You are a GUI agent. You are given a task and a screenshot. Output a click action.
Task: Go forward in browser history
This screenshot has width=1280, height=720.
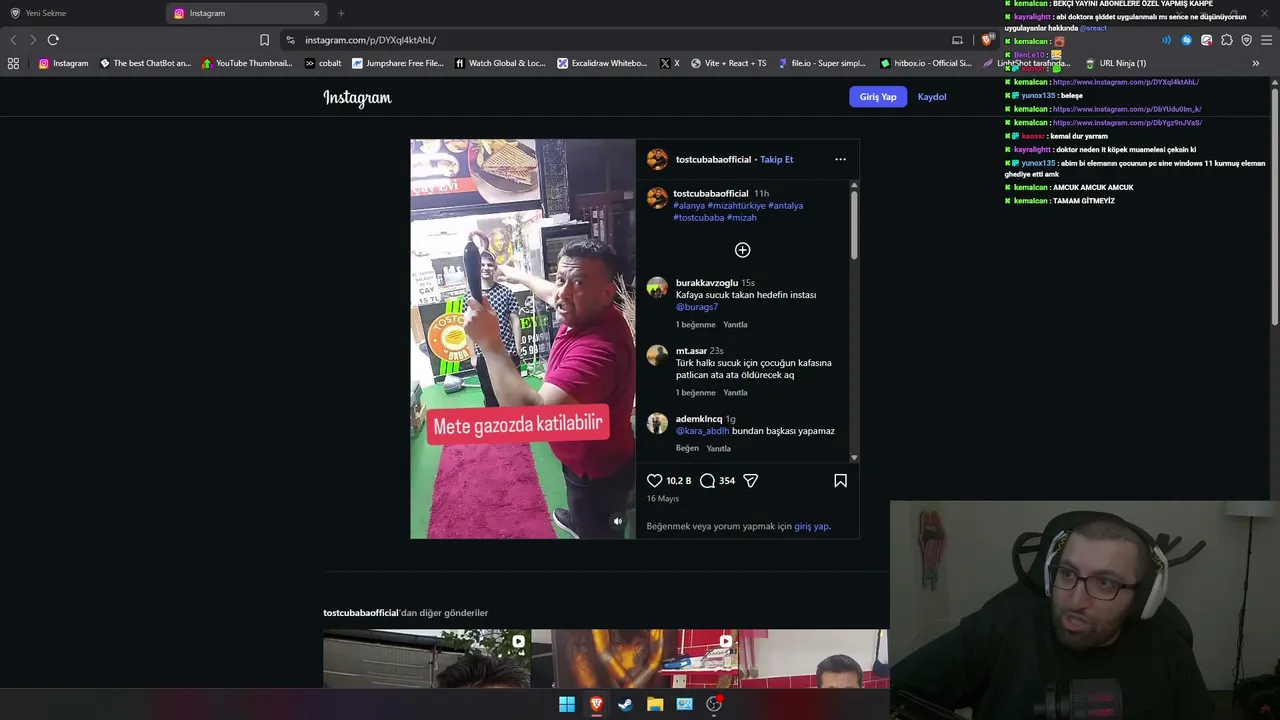click(x=32, y=40)
